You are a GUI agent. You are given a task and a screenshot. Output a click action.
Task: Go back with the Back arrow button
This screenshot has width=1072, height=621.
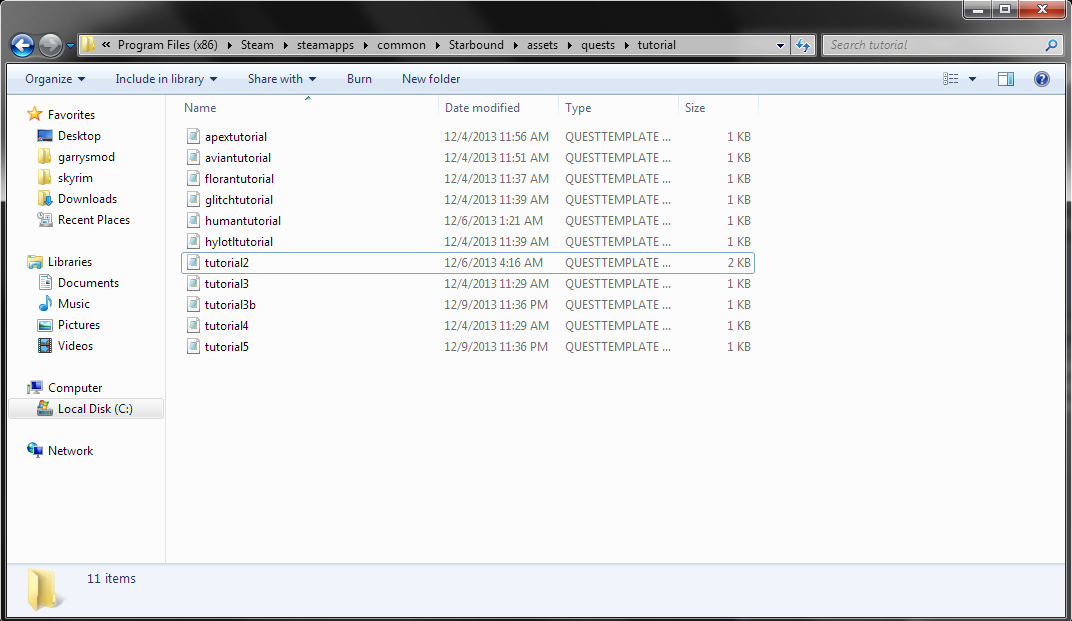click(22, 45)
